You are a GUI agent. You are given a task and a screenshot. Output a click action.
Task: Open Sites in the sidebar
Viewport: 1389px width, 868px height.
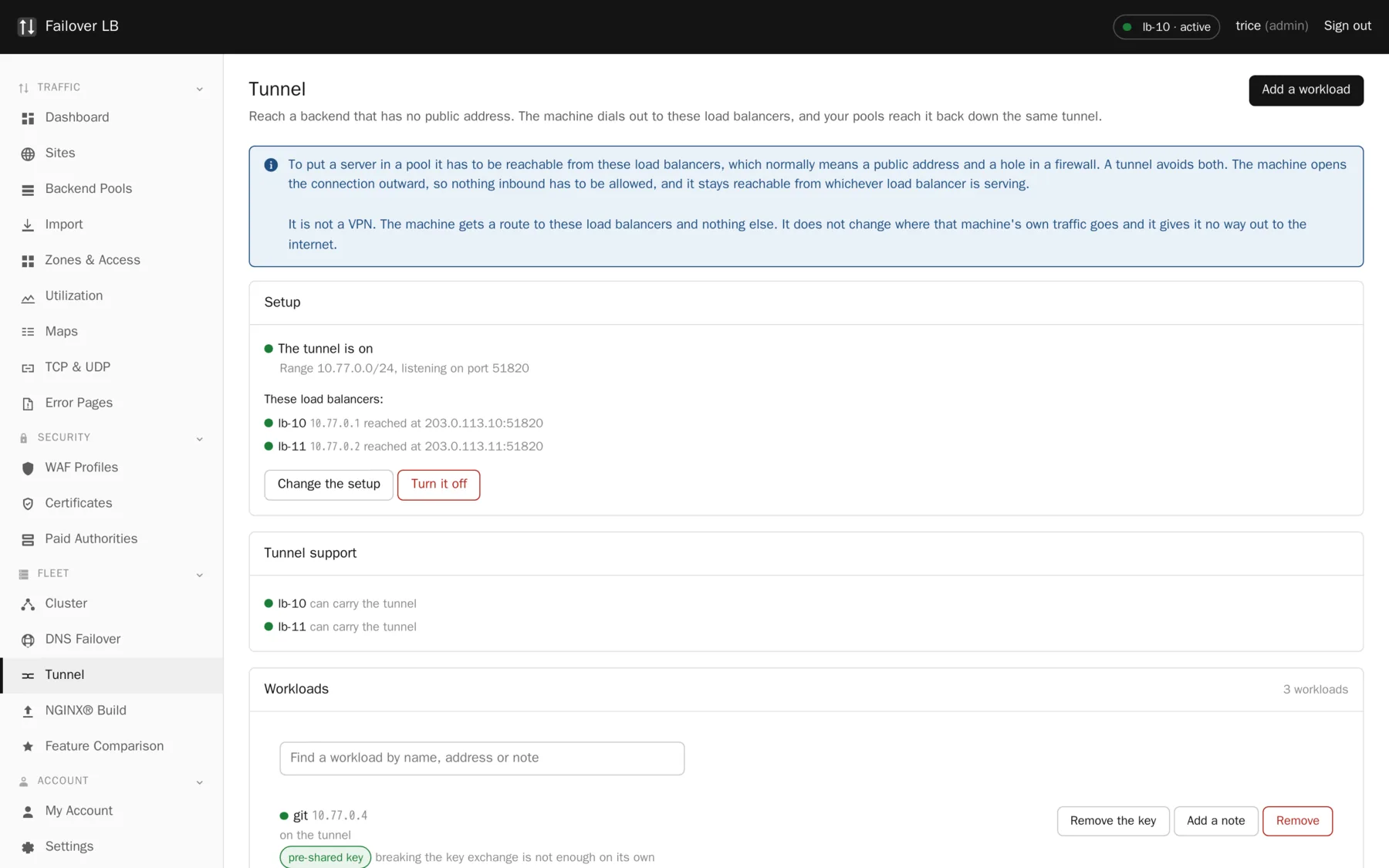coord(111,153)
